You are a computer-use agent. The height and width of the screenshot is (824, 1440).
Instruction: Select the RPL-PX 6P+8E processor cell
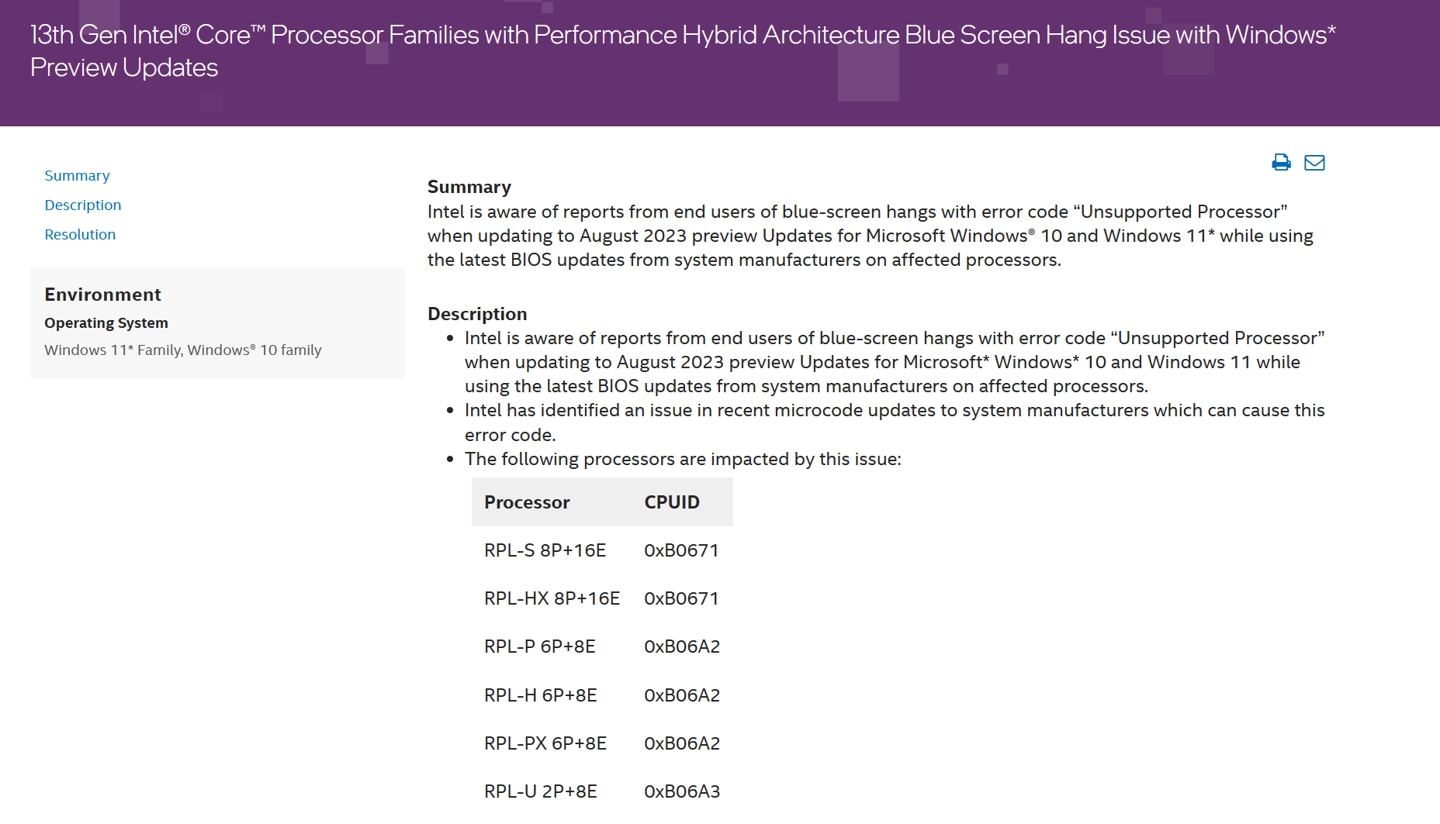[546, 743]
